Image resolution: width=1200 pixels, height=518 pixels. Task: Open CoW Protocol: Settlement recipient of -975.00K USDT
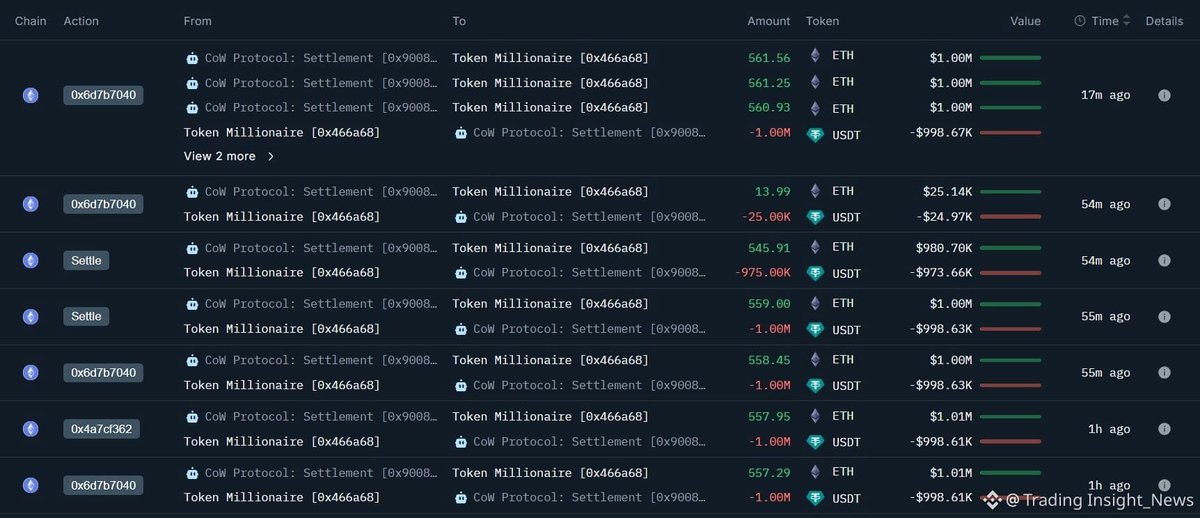pyautogui.click(x=589, y=272)
